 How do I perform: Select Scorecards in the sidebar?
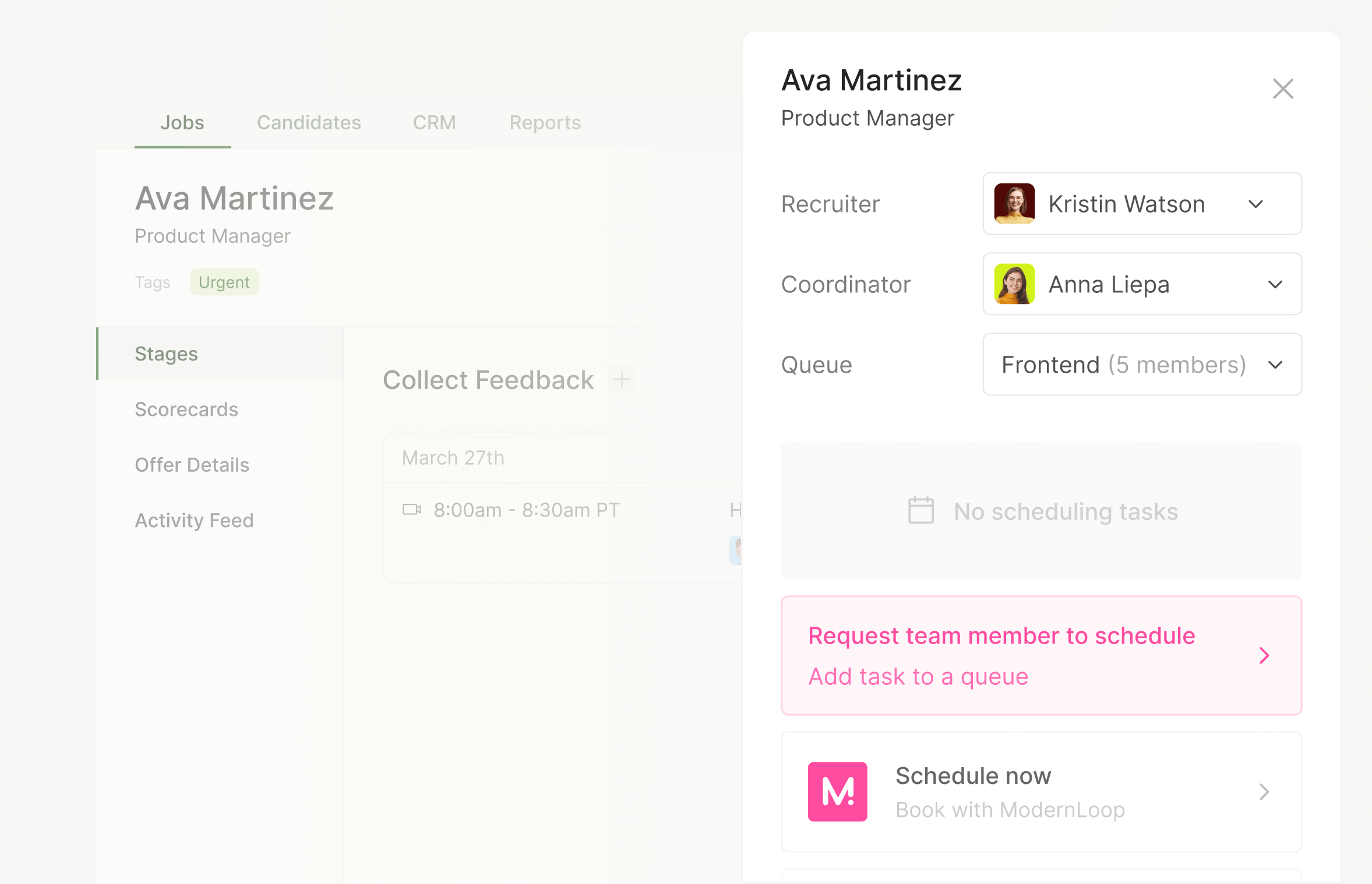pyautogui.click(x=186, y=409)
